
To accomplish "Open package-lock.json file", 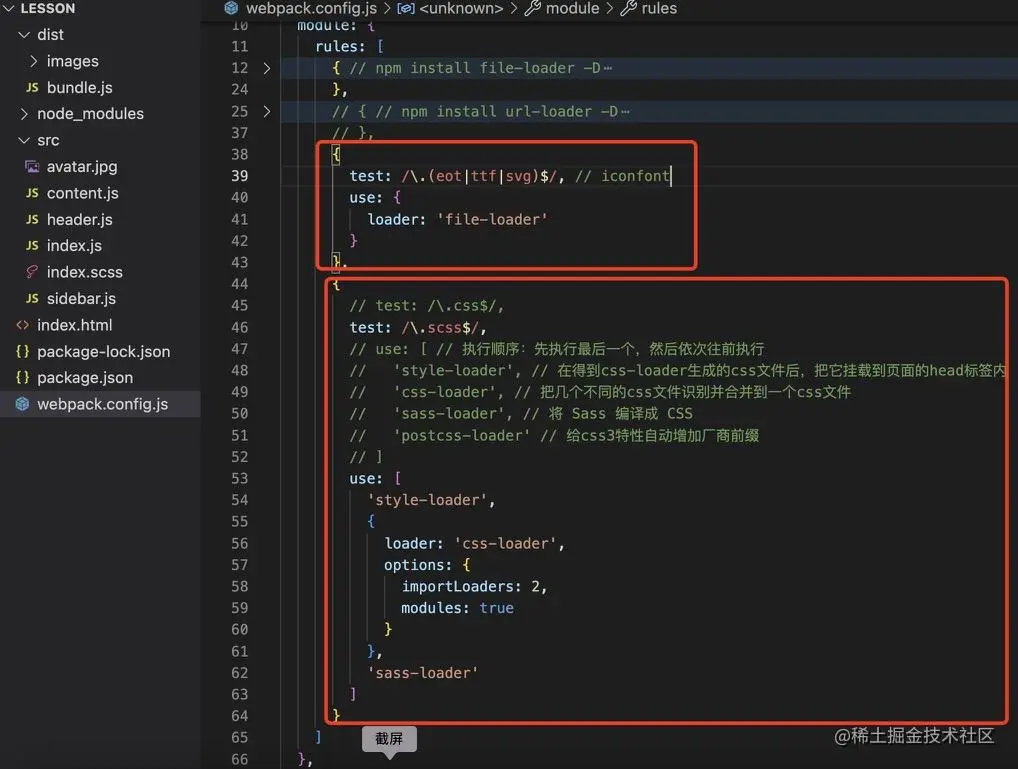I will (x=104, y=351).
